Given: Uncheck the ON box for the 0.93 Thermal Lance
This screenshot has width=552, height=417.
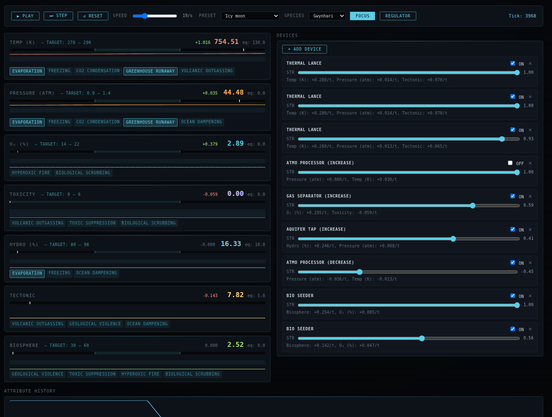Looking at the screenshot, I should [x=513, y=130].
